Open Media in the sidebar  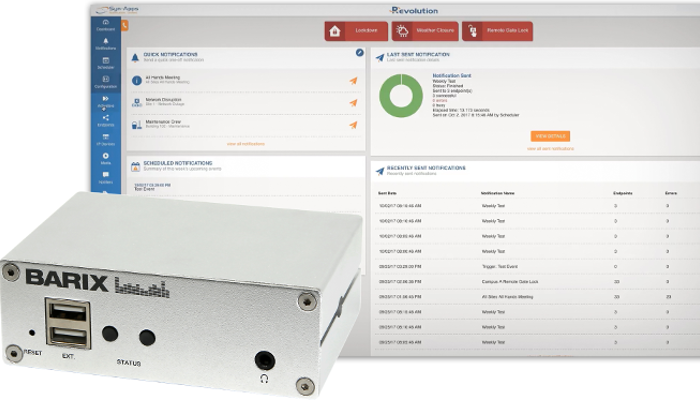click(106, 158)
